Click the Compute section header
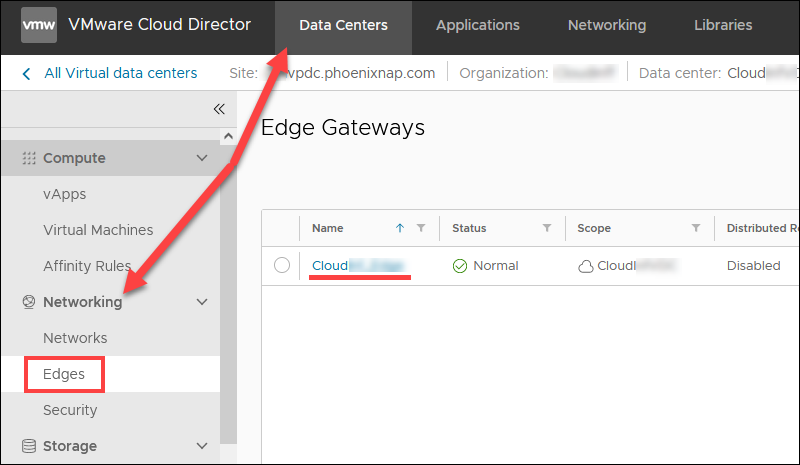 click(110, 158)
